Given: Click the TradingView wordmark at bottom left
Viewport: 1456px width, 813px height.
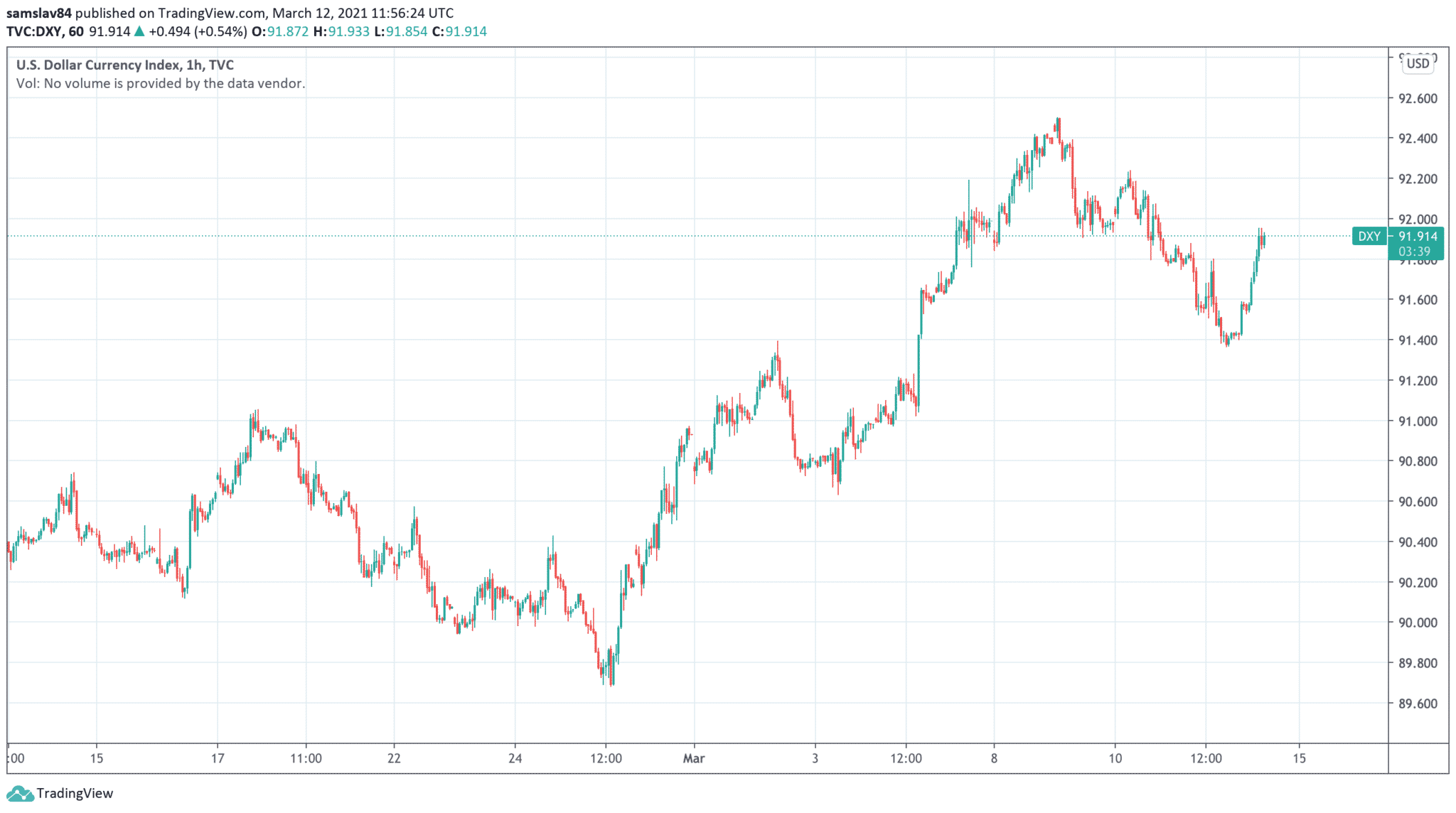Looking at the screenshot, I should click(x=75, y=794).
